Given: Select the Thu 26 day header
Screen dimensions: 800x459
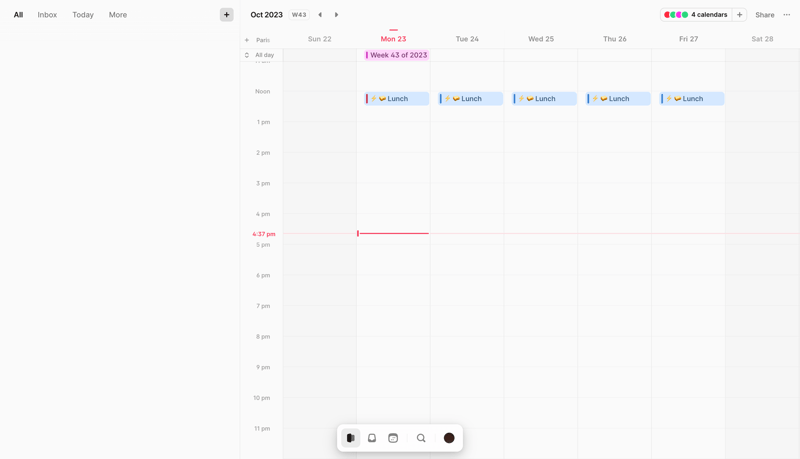Looking at the screenshot, I should coord(615,39).
